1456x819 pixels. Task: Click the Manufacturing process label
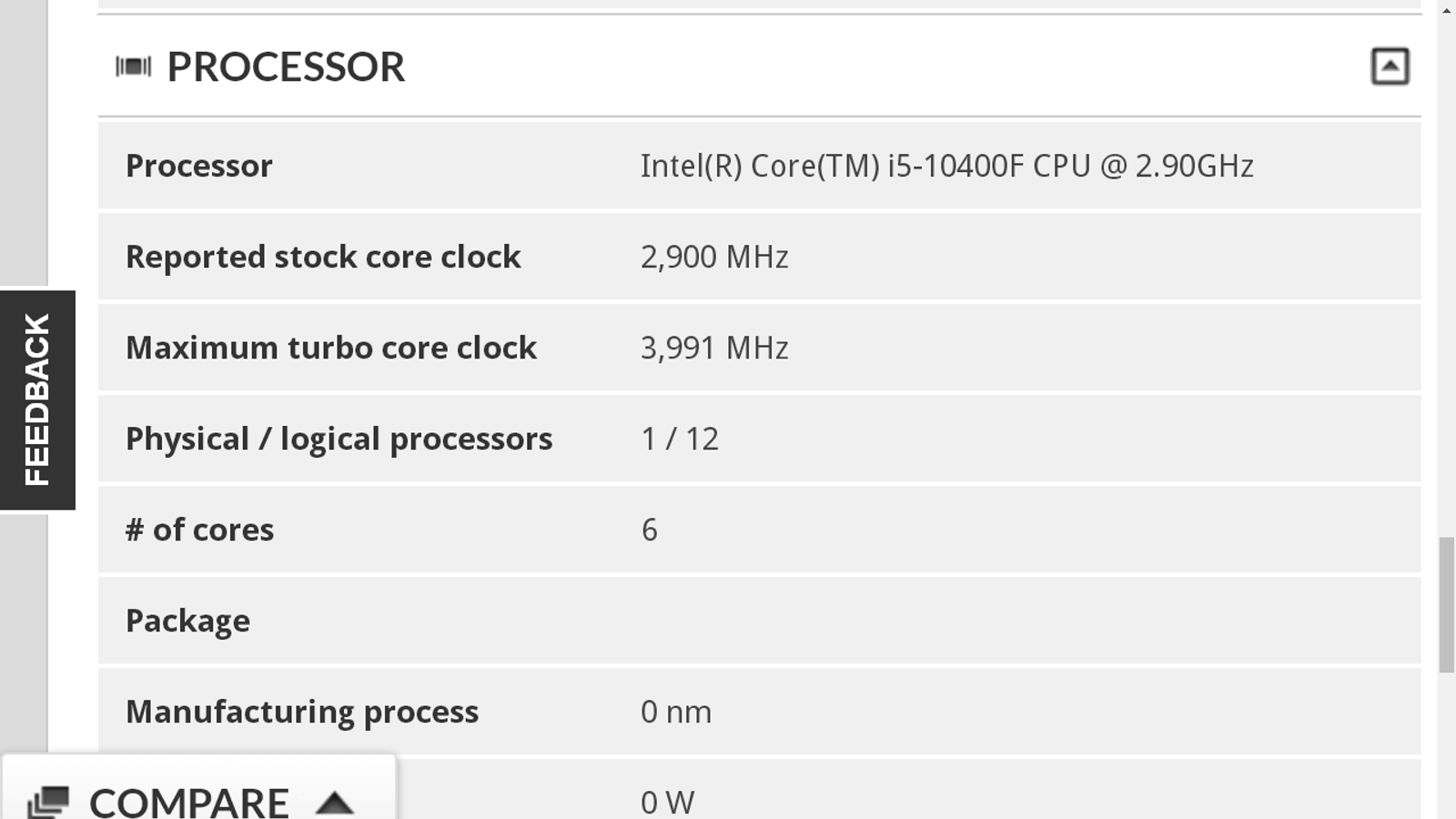pos(302,712)
